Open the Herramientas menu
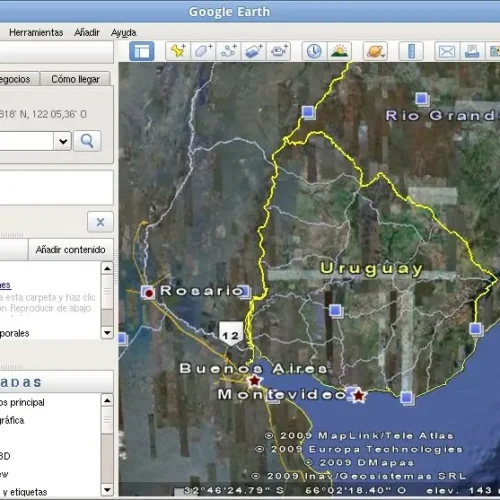The image size is (500, 500). click(x=36, y=32)
